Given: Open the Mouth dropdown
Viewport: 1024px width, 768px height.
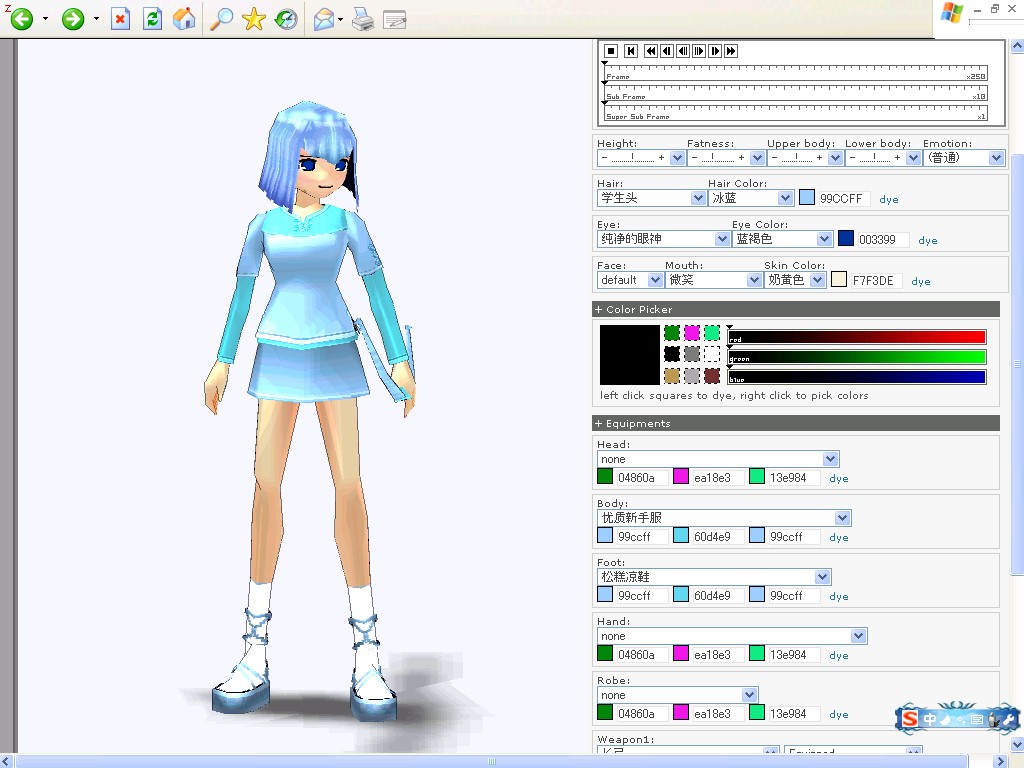Looking at the screenshot, I should point(714,280).
